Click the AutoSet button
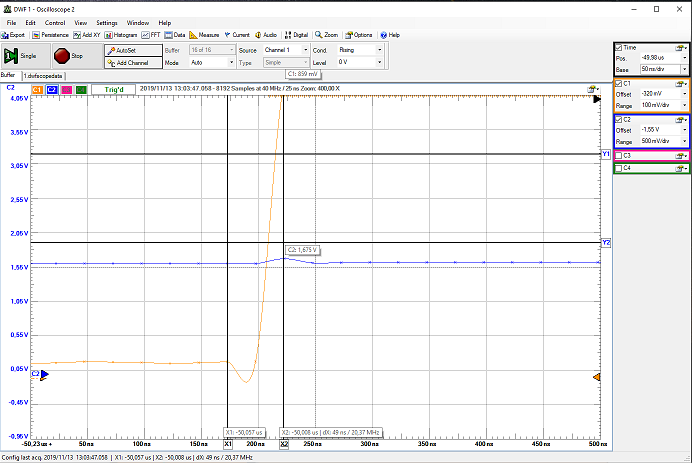Image resolution: width=692 pixels, height=463 pixels. 132,49
